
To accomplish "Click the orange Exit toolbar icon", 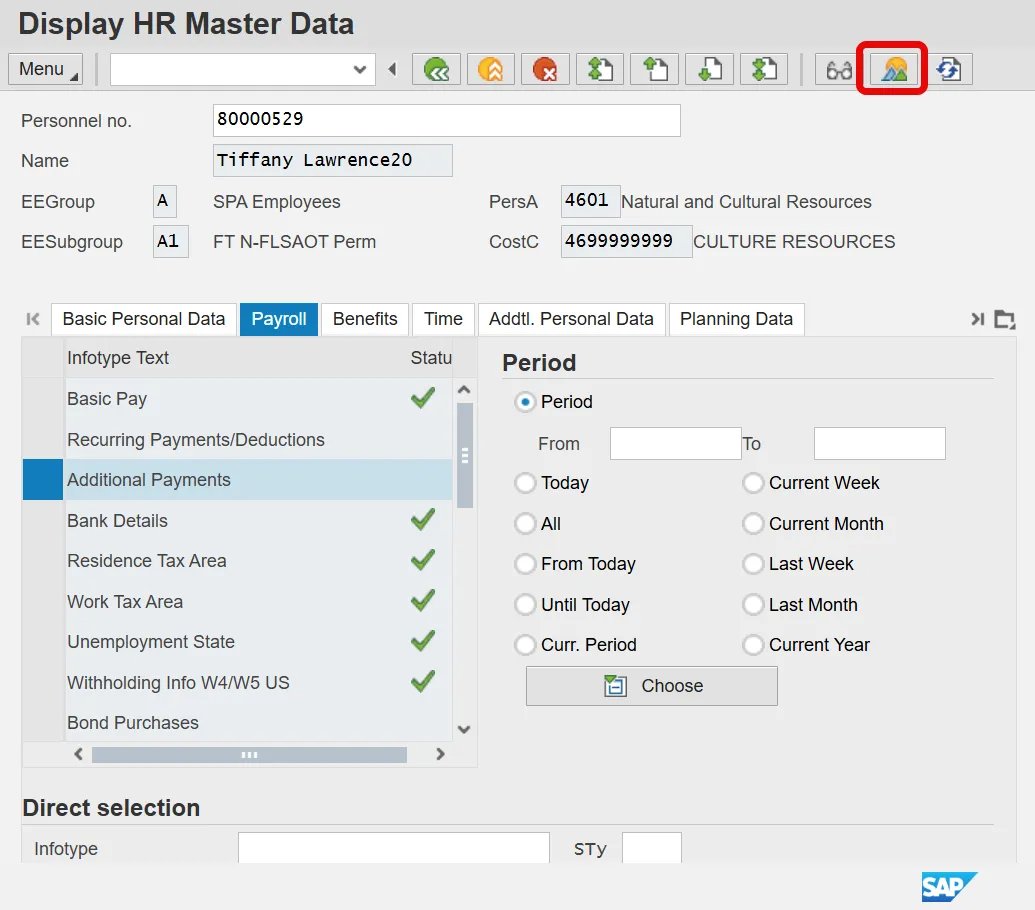I will pyautogui.click(x=491, y=69).
